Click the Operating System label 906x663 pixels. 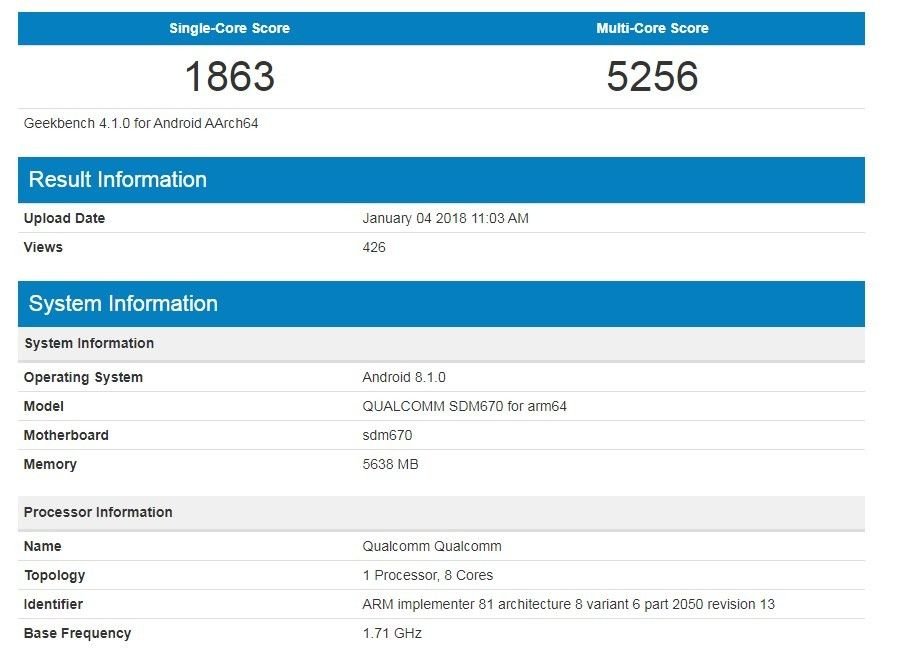(x=83, y=377)
